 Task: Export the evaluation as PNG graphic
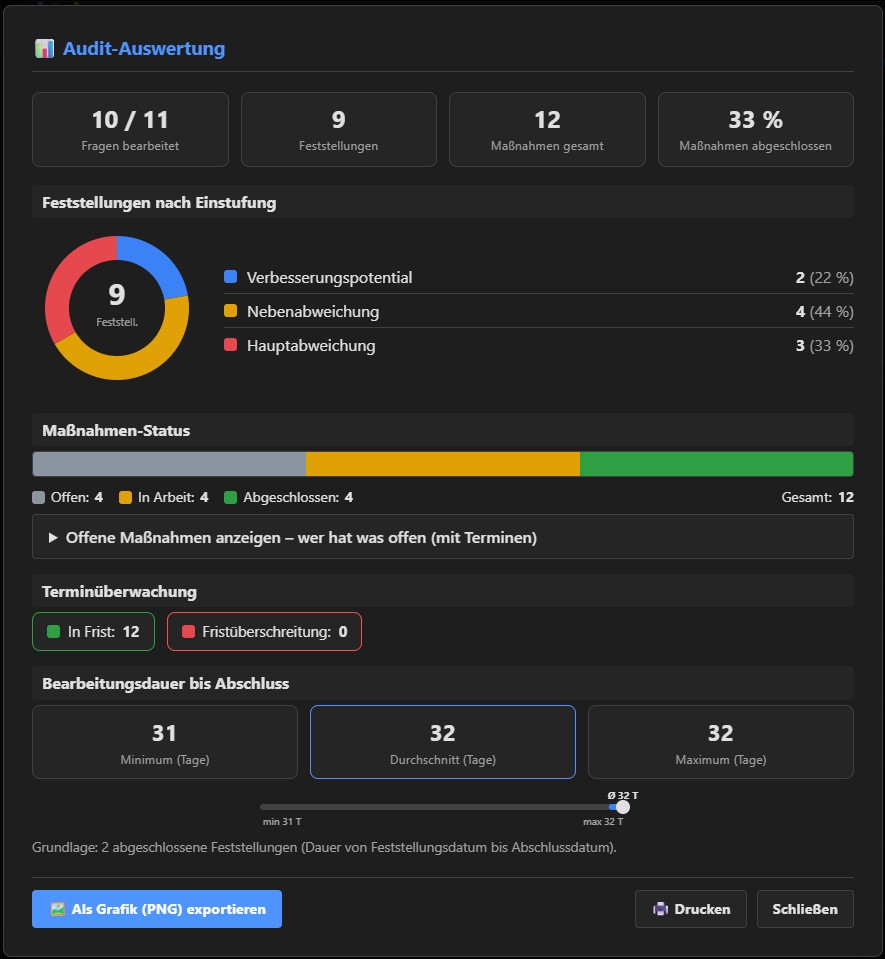point(157,909)
